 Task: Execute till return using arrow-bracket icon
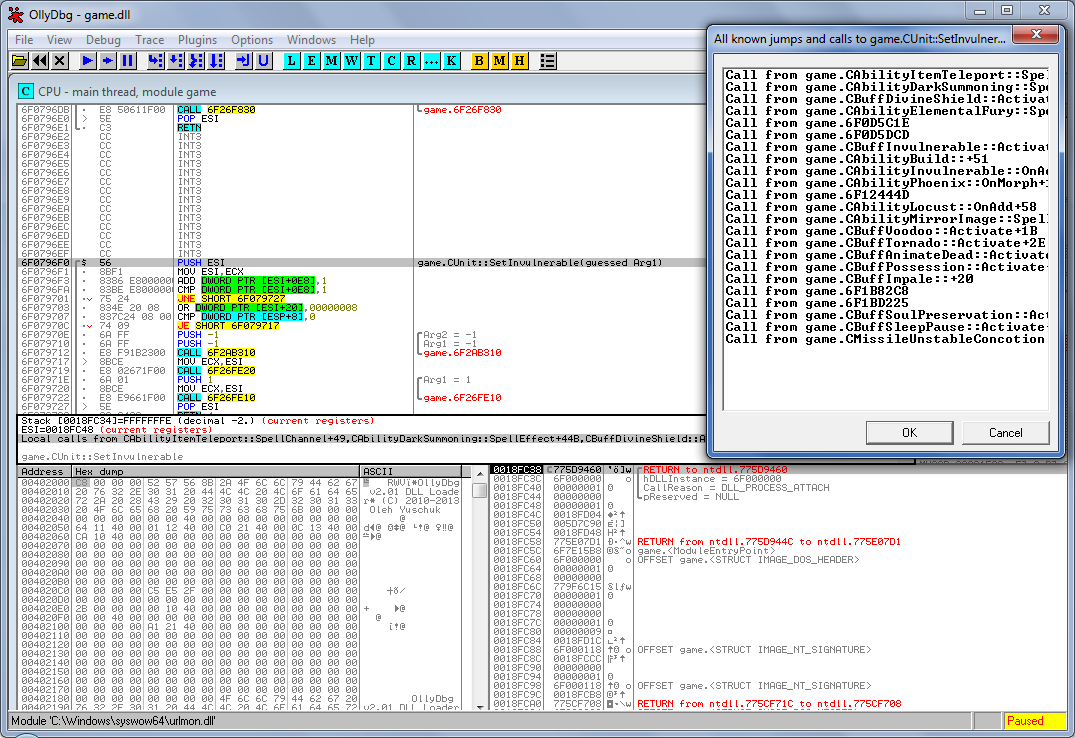(x=243, y=61)
